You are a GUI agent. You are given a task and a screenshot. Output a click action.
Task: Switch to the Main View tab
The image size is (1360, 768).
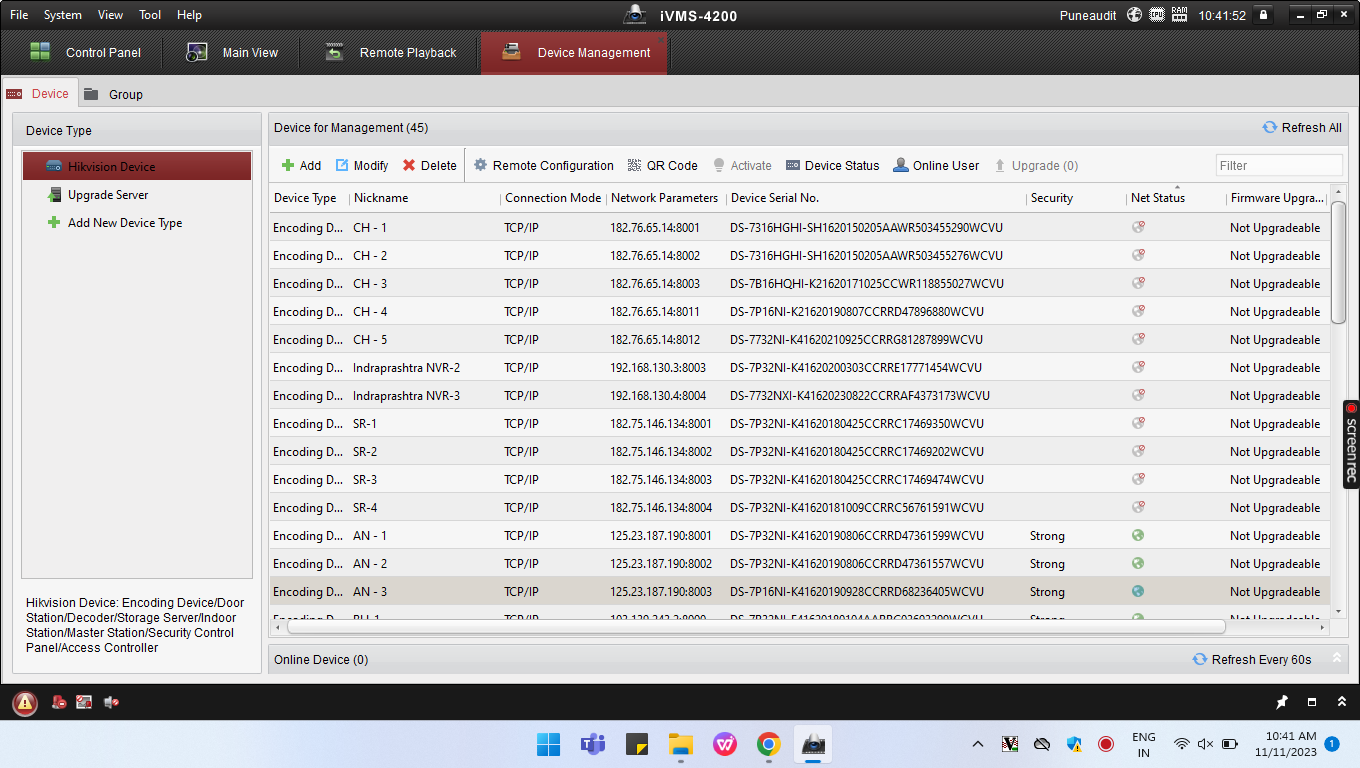click(x=232, y=53)
